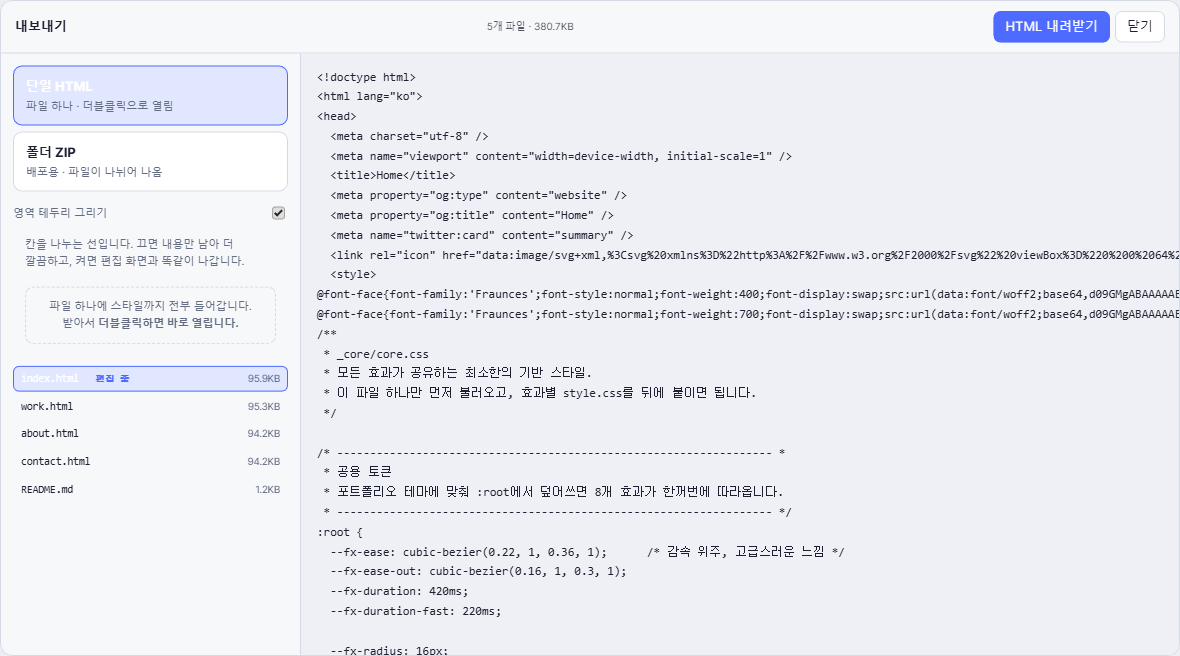The width and height of the screenshot is (1180, 656).
Task: Select the 단일 HTML export option
Action: coord(151,96)
